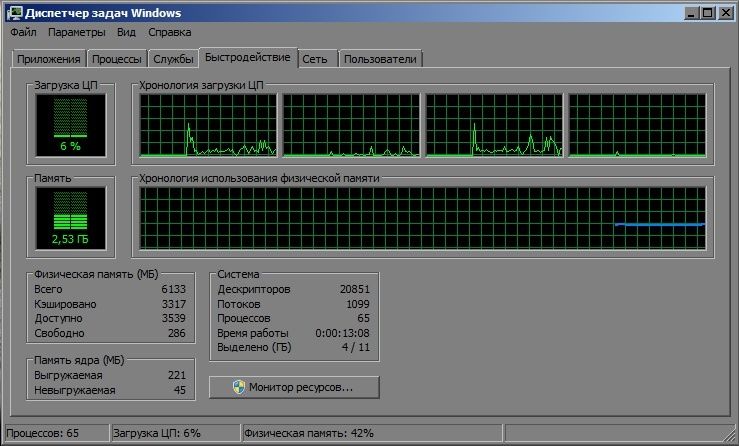The image size is (739, 446).
Task: Select the Быстродействие tab
Action: coord(248,58)
